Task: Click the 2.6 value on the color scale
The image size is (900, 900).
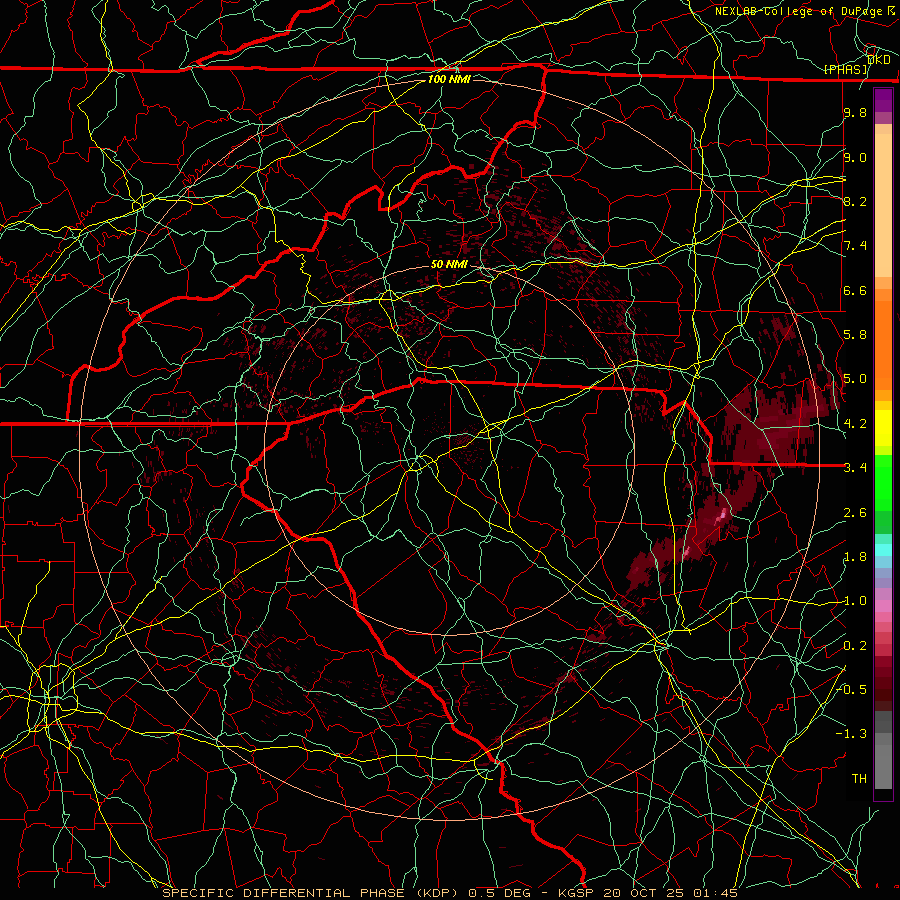Action: click(855, 513)
